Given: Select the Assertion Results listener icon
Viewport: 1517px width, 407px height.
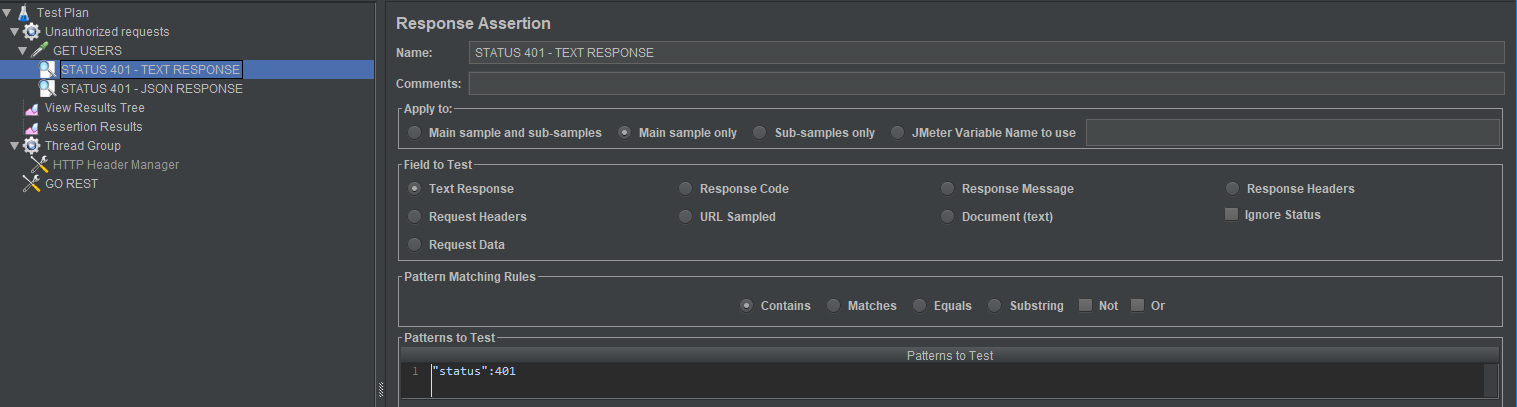Looking at the screenshot, I should (x=31, y=127).
